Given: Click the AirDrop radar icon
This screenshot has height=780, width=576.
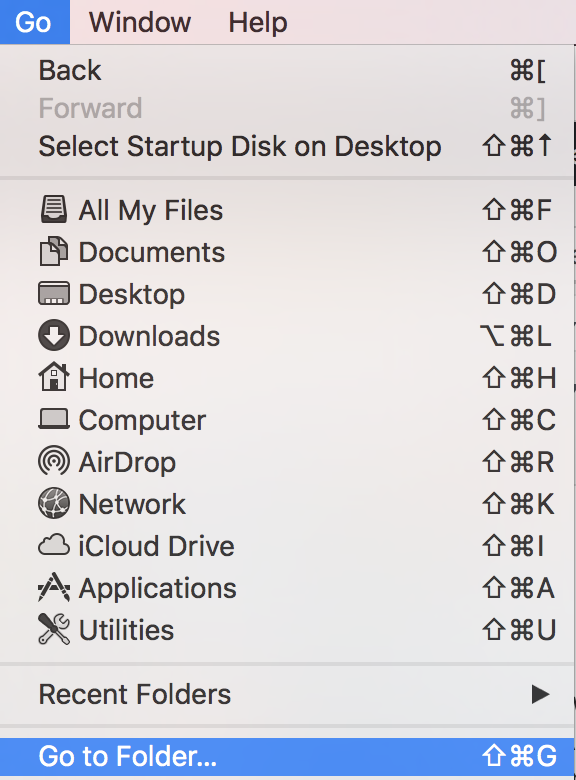Looking at the screenshot, I should [x=54, y=461].
